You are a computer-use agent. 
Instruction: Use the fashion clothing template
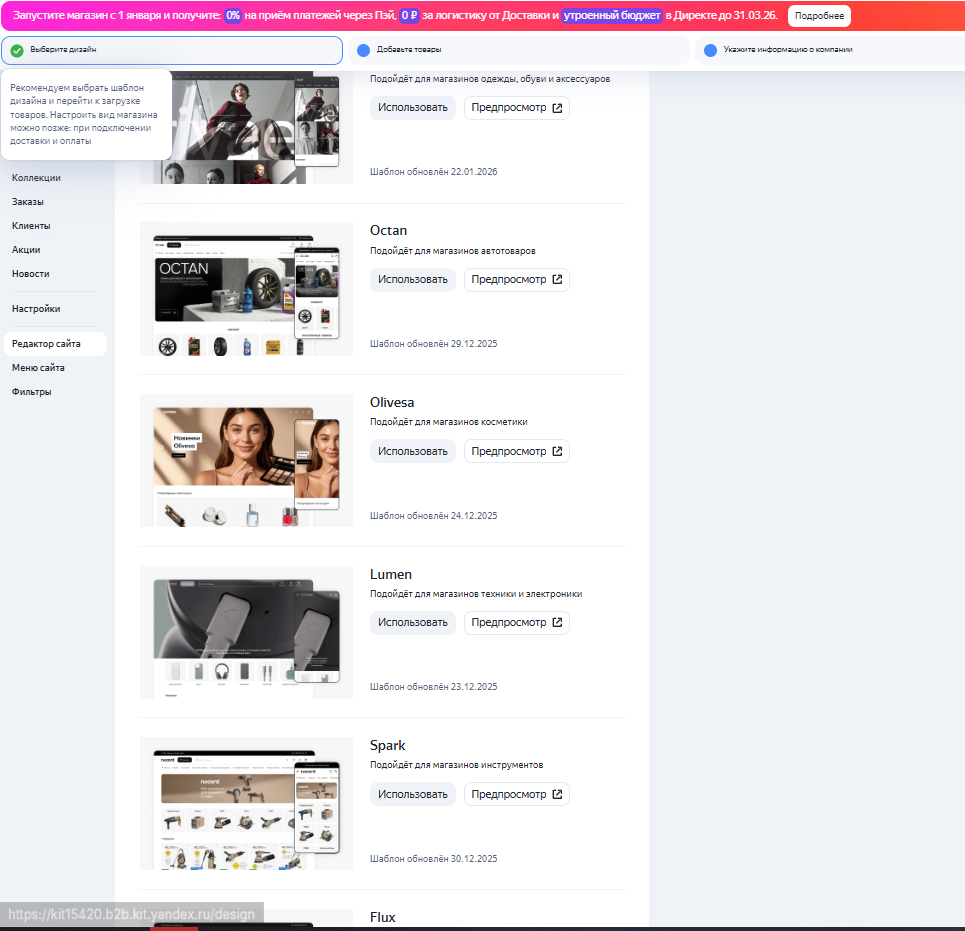[413, 108]
